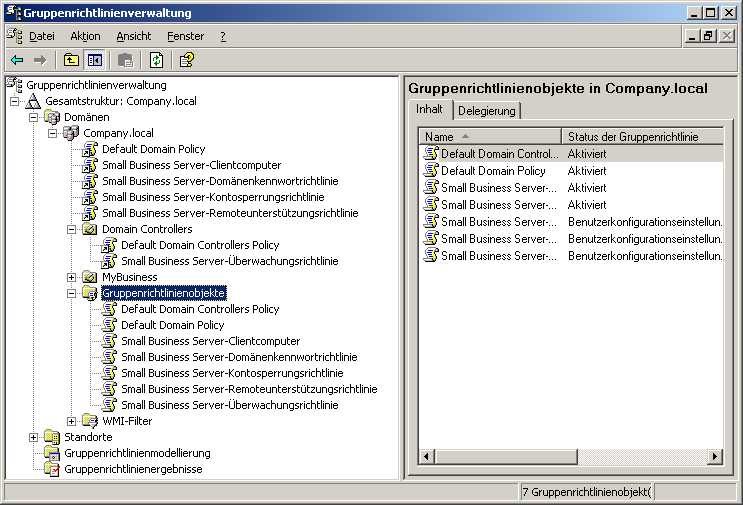Click the horizontal scrollbar thumb in list

coord(506,456)
